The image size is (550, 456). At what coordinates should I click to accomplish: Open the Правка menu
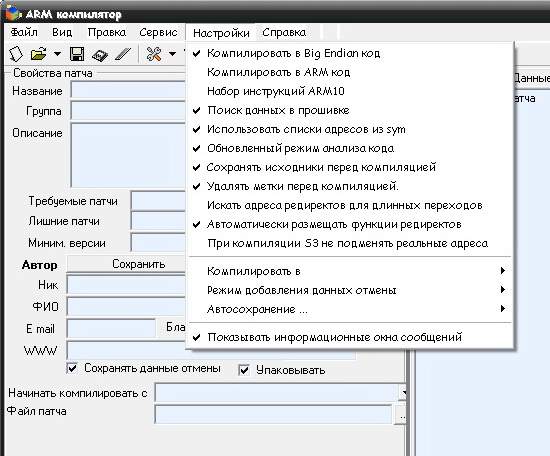click(x=107, y=32)
